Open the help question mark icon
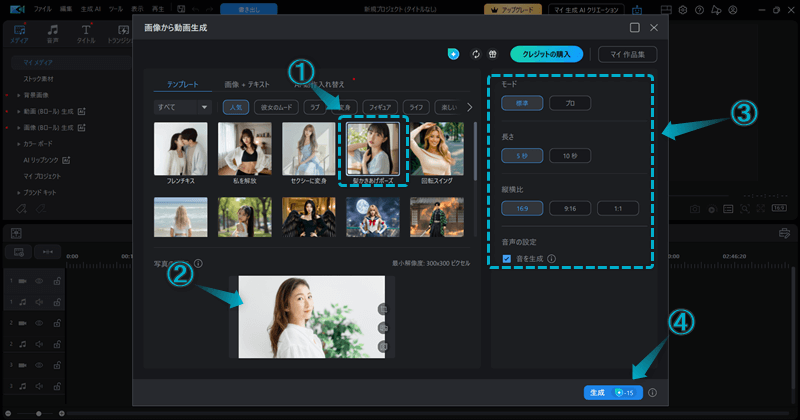This screenshot has width=800, height=420. pyautogui.click(x=699, y=10)
